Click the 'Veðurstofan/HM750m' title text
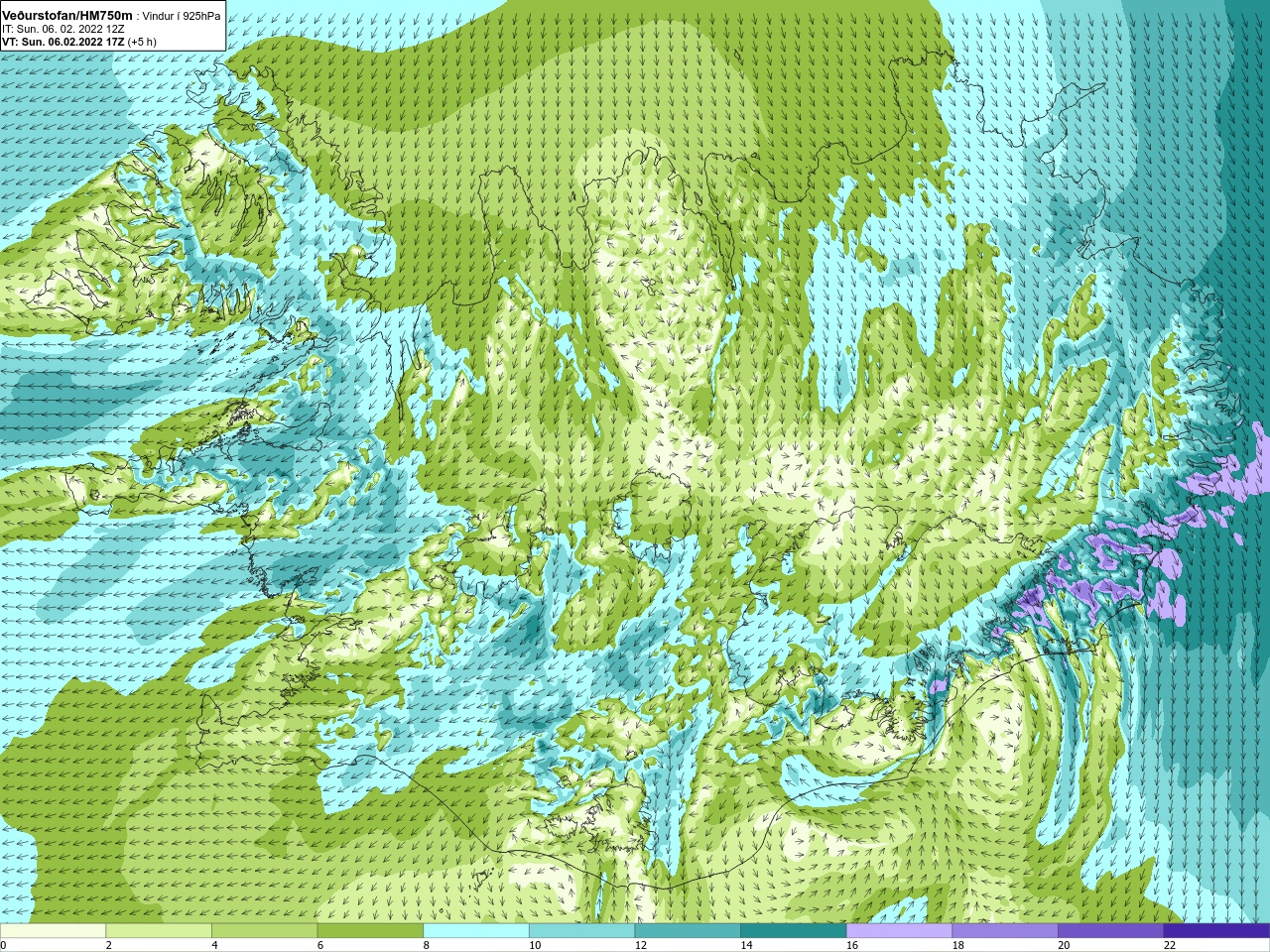This screenshot has width=1270, height=952. (67, 16)
